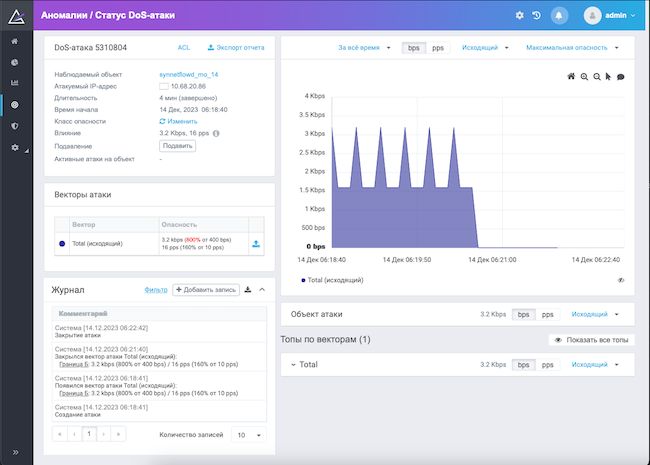
Task: Click the chart zoom-in magnifier
Action: 584,76
